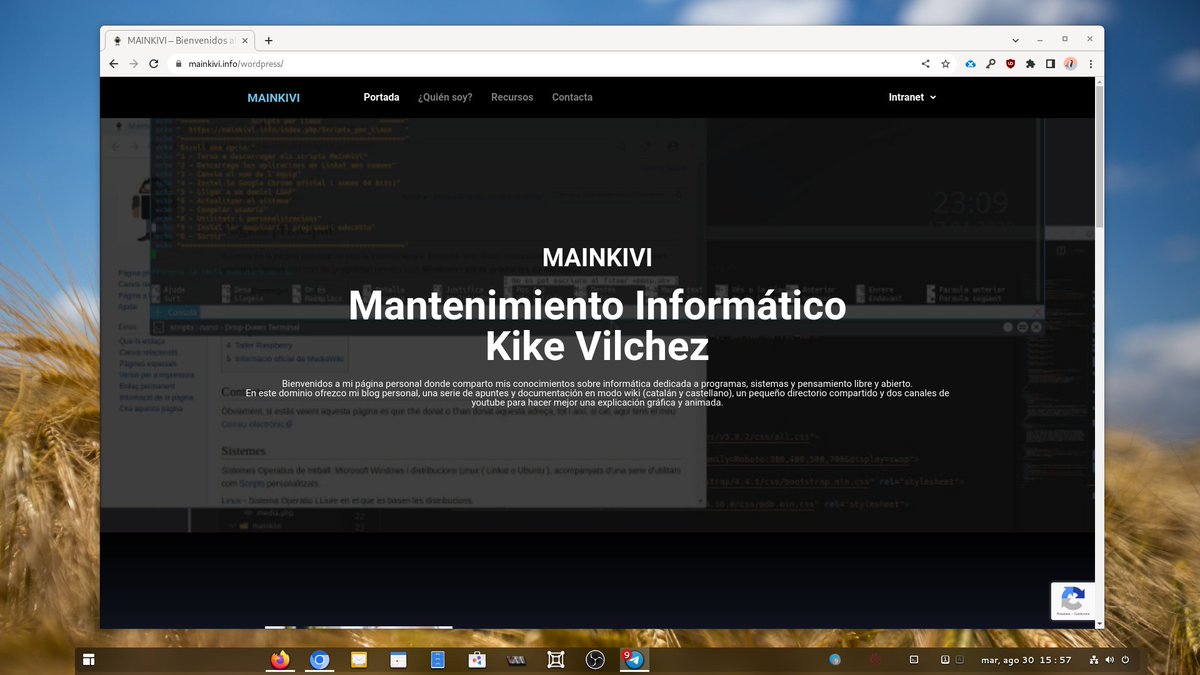Image resolution: width=1200 pixels, height=675 pixels.
Task: Open the Recursos menu item
Action: click(512, 97)
